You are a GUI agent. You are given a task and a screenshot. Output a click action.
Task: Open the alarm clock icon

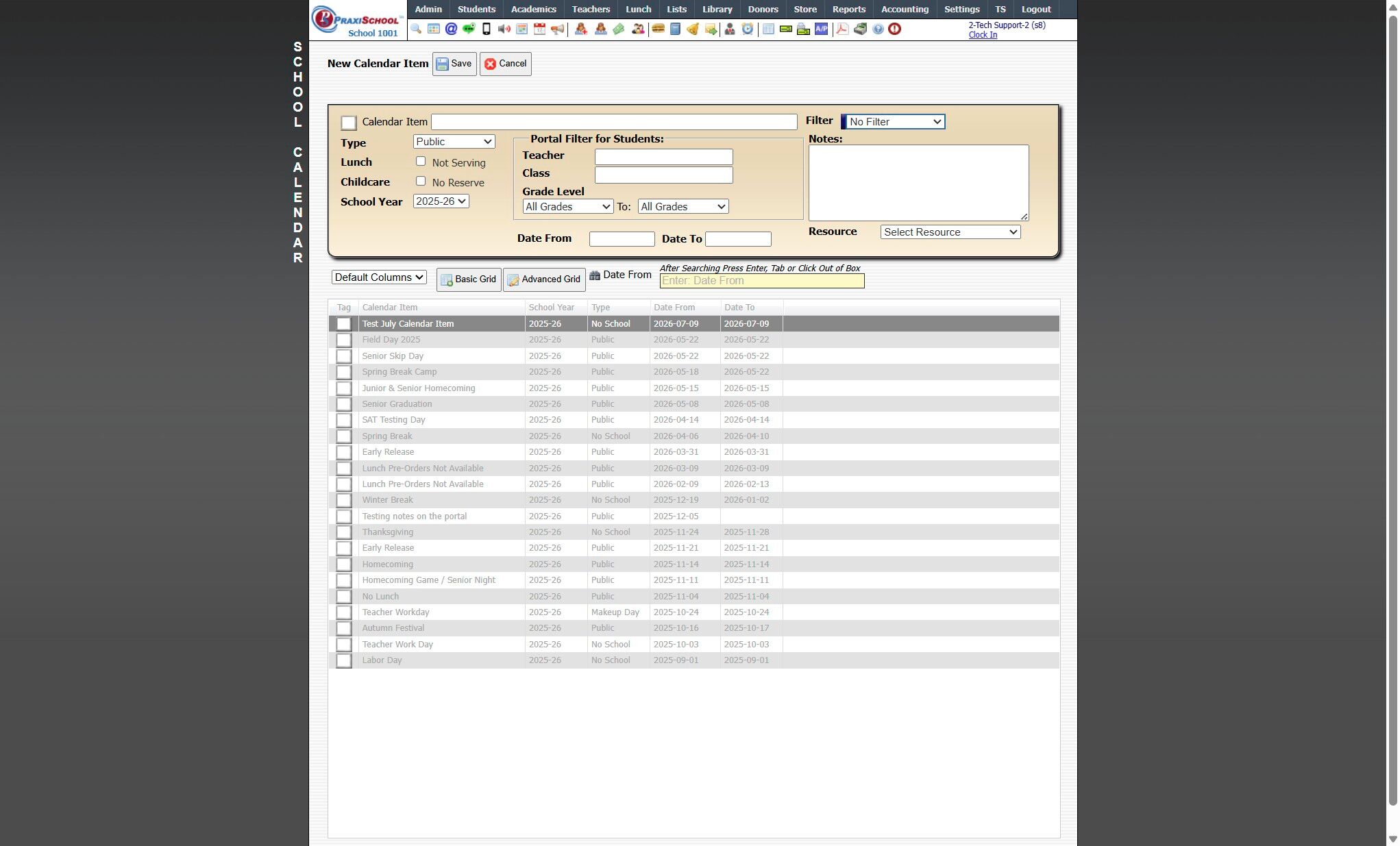[x=748, y=29]
